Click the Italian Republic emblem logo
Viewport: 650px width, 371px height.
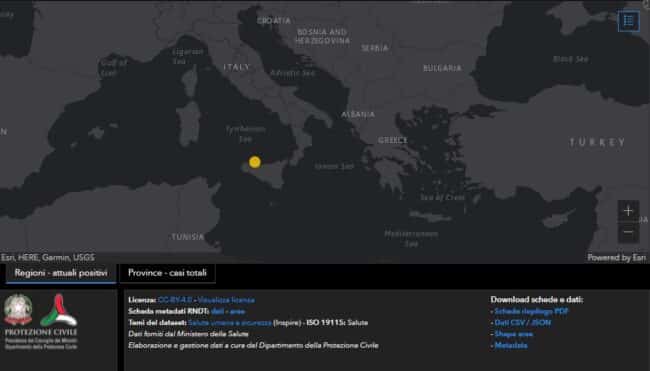pyautogui.click(x=18, y=310)
